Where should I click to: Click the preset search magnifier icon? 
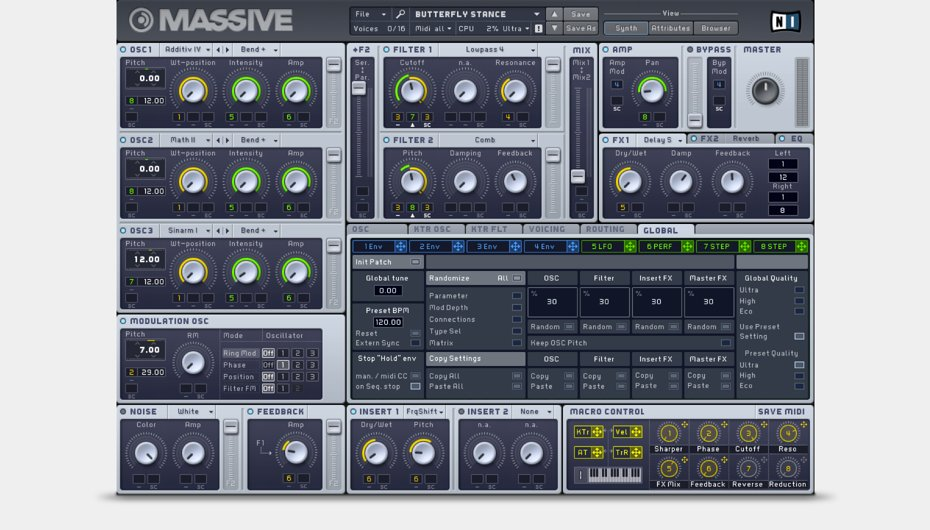pyautogui.click(x=400, y=15)
